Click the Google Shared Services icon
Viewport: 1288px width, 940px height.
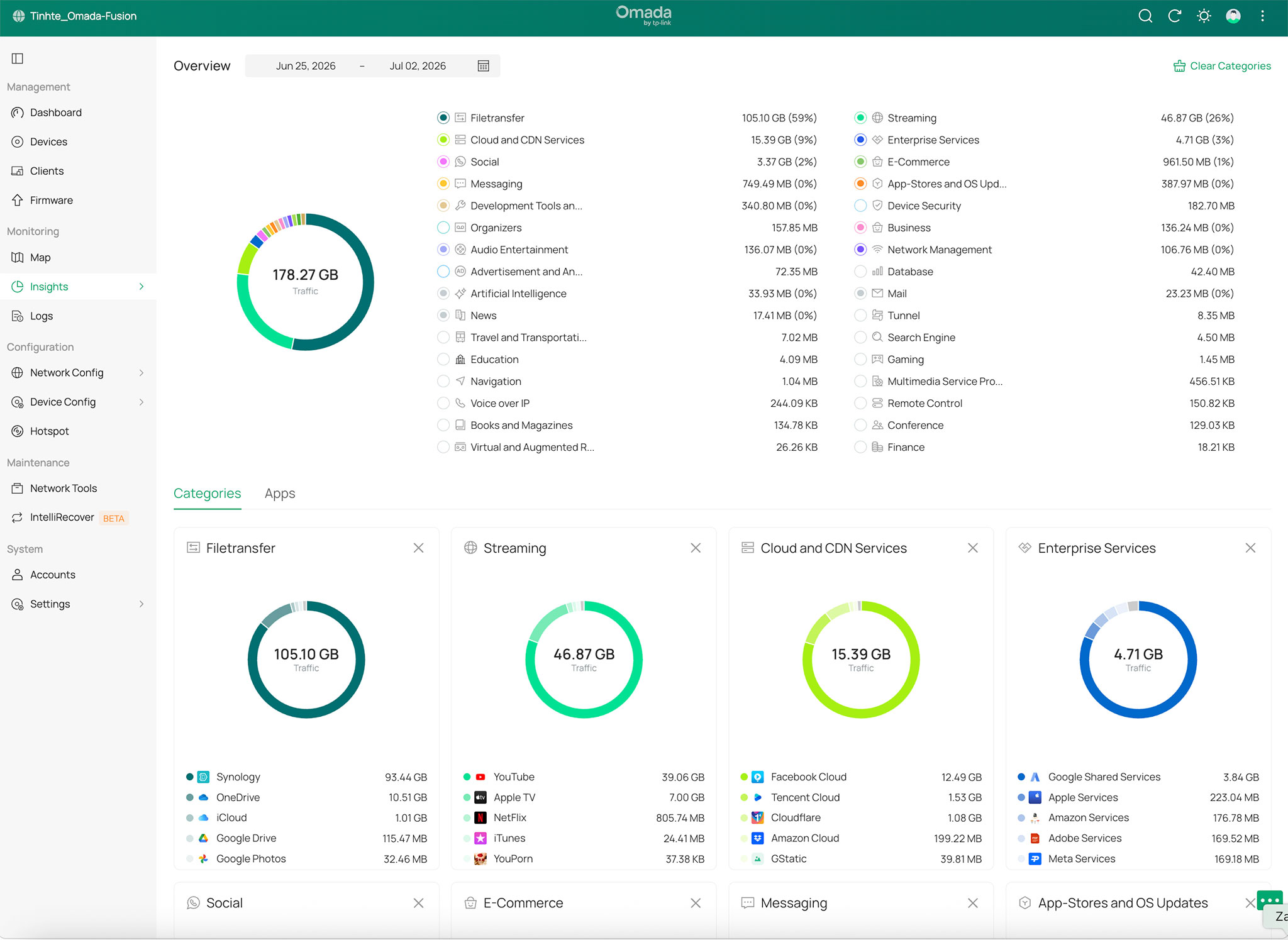[1035, 777]
